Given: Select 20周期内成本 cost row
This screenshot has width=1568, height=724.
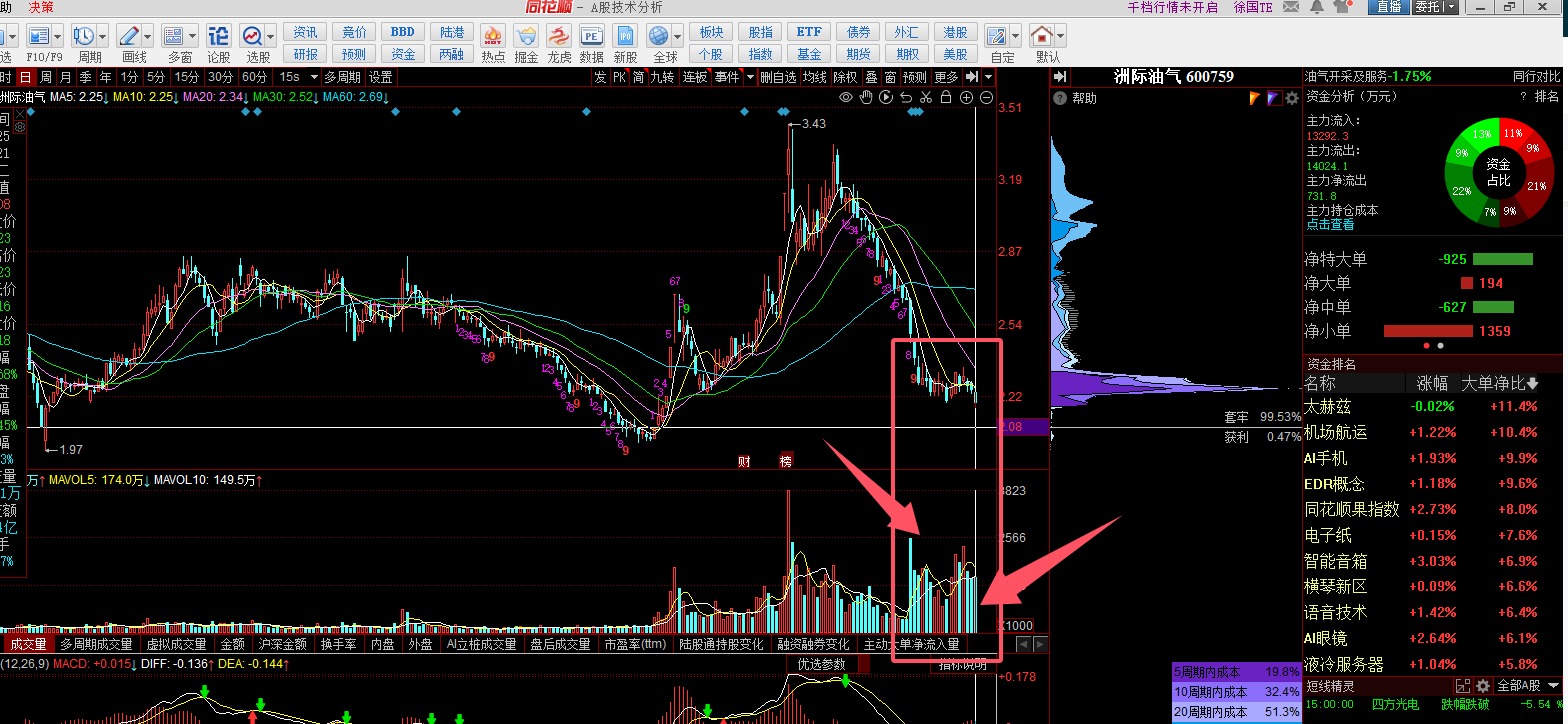Looking at the screenshot, I should [x=1237, y=712].
